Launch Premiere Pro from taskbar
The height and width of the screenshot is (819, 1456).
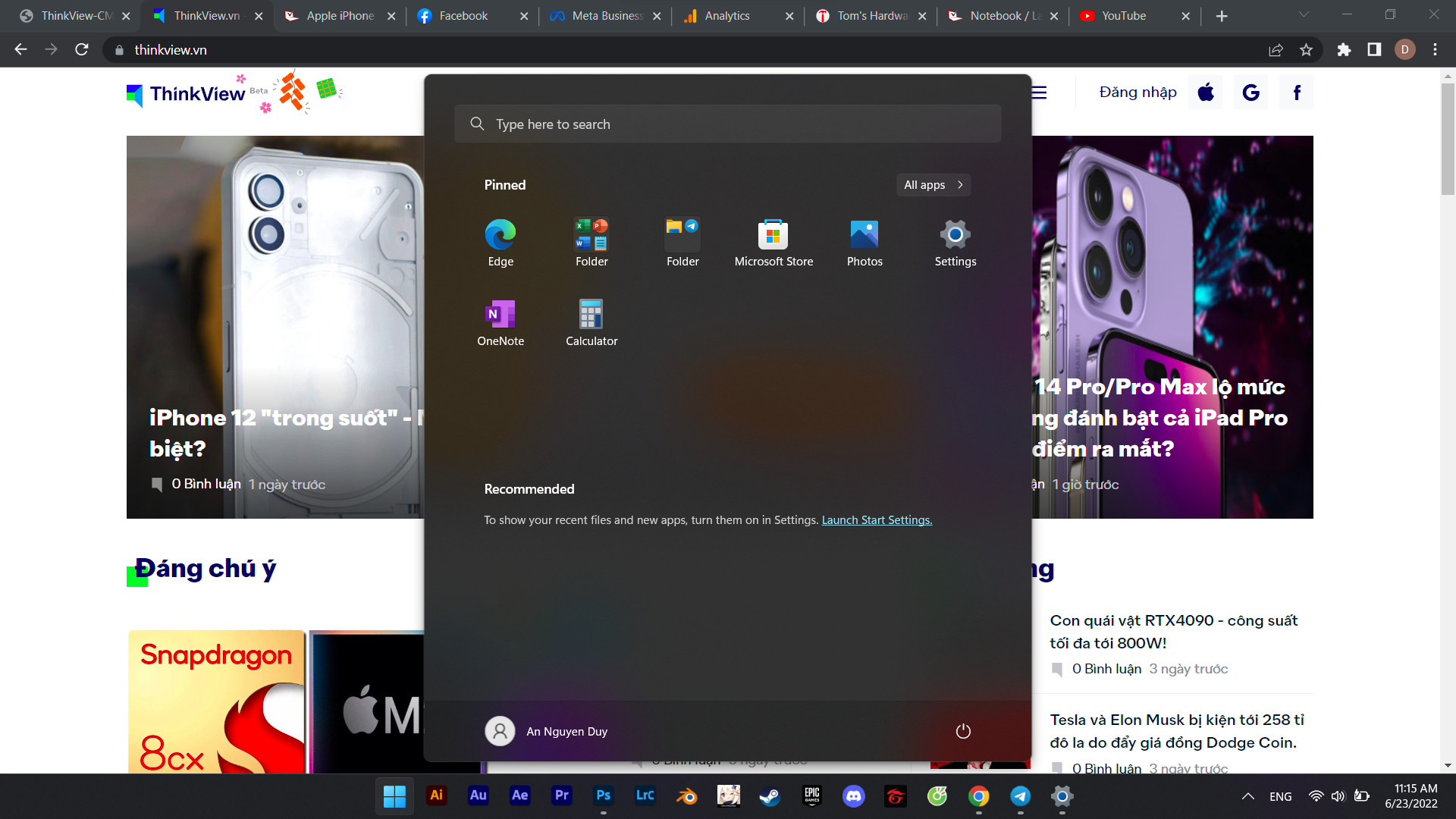coord(561,796)
